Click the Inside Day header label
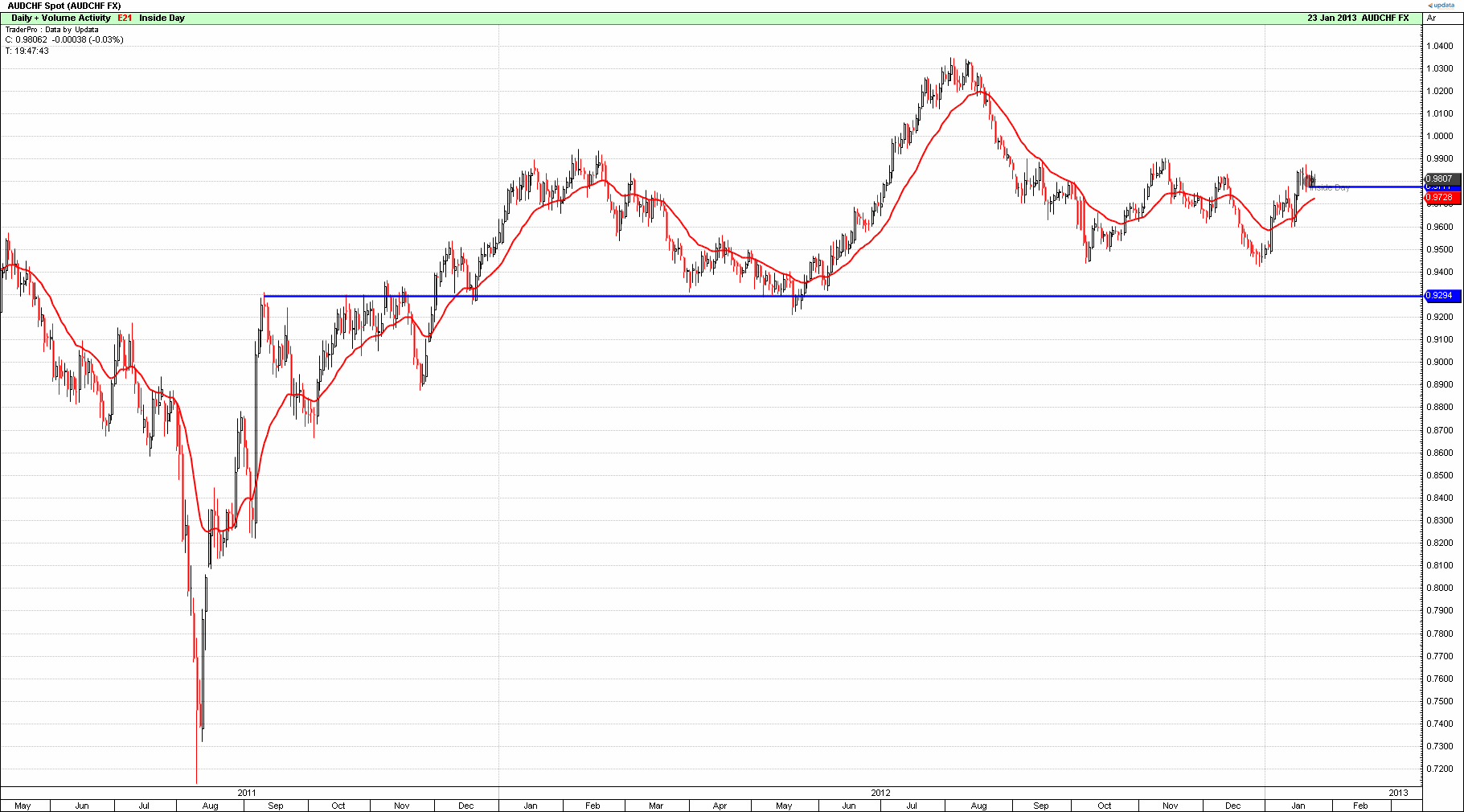The width and height of the screenshot is (1464, 812). click(x=162, y=18)
